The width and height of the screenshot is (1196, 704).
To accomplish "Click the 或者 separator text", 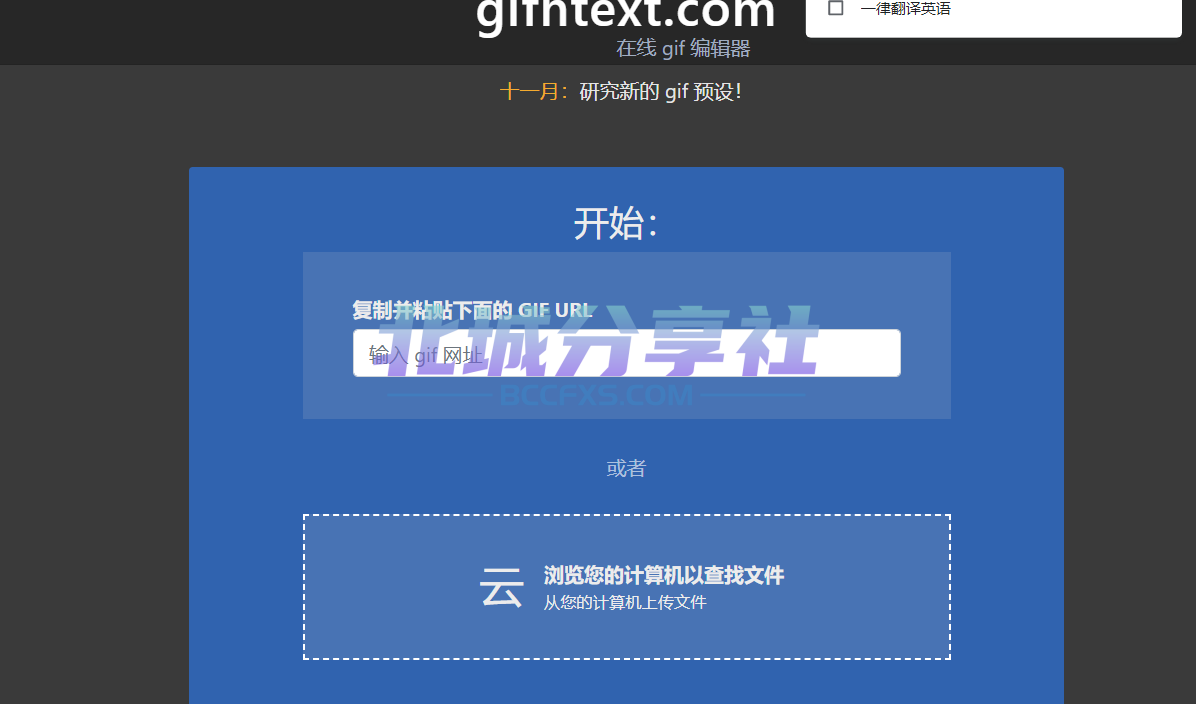I will (x=626, y=468).
